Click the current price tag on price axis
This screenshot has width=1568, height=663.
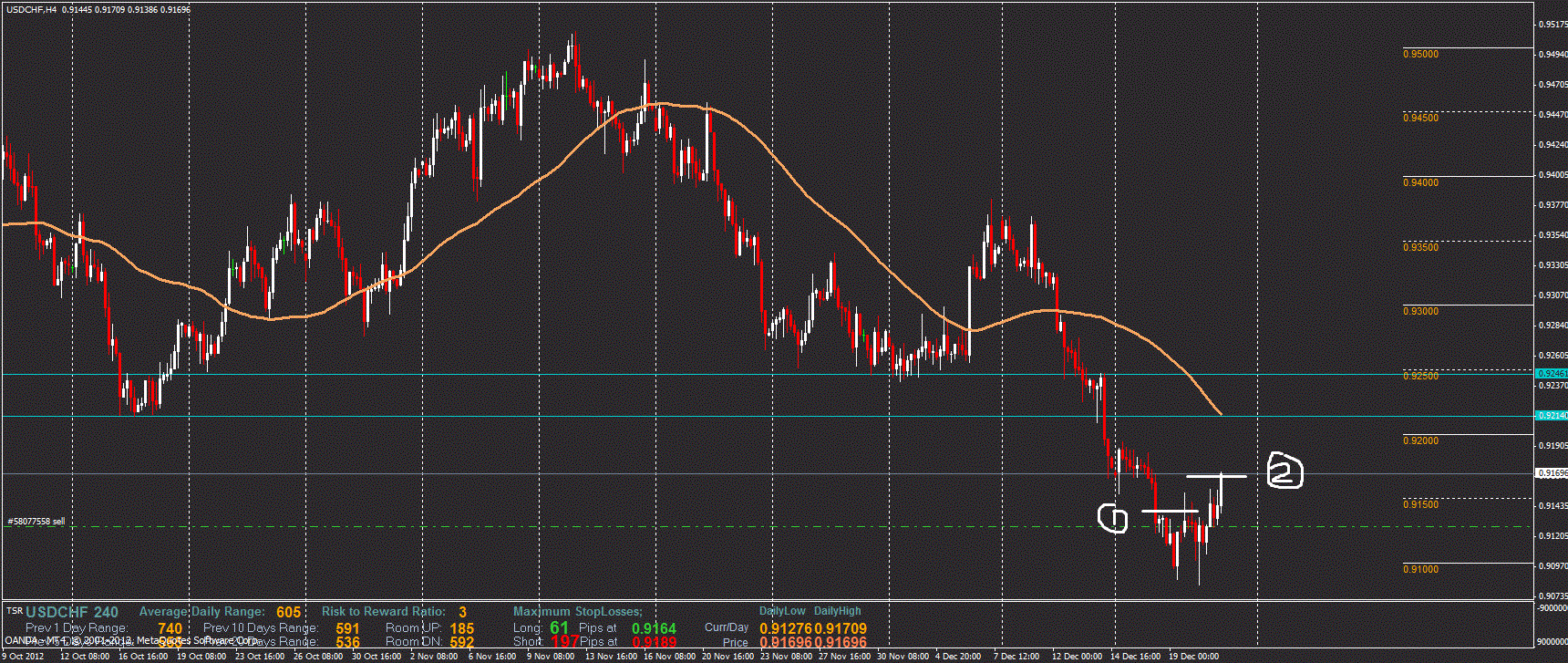[1552, 473]
